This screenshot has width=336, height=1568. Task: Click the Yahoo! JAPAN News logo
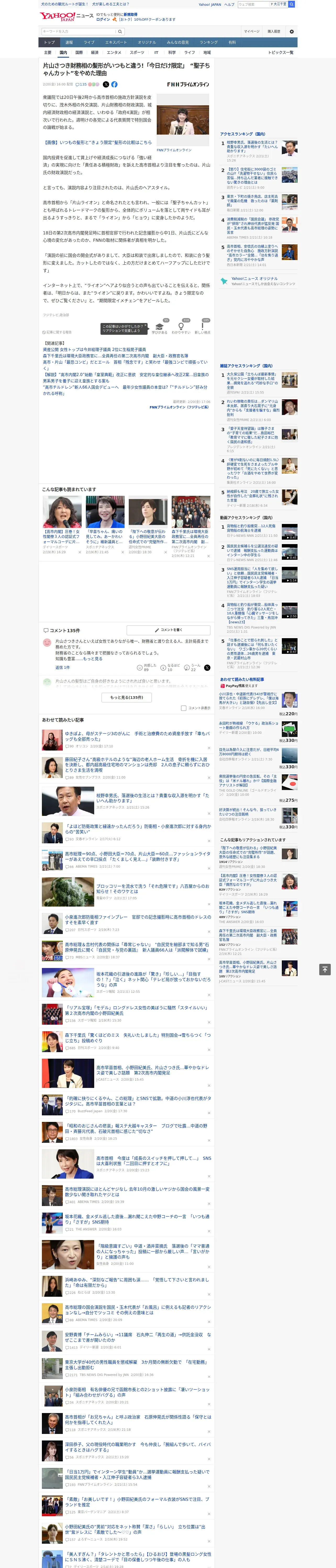(66, 16)
